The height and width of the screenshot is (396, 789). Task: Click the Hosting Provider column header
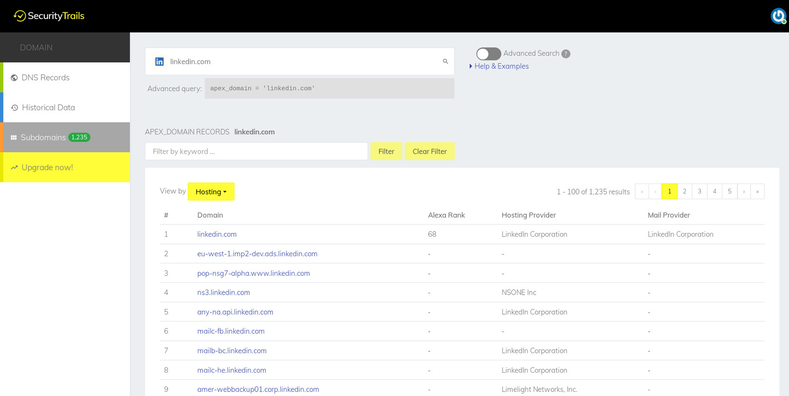pos(529,215)
